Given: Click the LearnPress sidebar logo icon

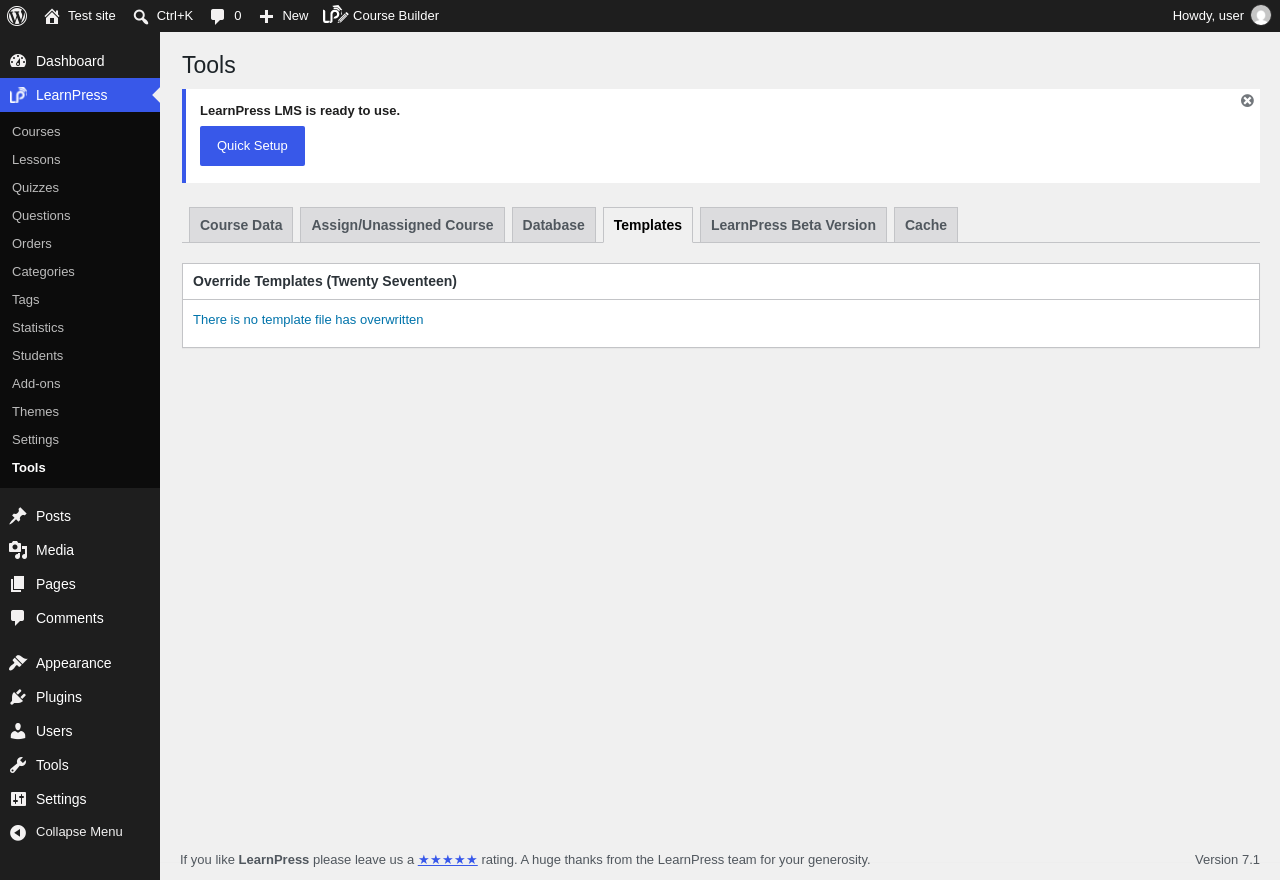Looking at the screenshot, I should (x=18, y=95).
